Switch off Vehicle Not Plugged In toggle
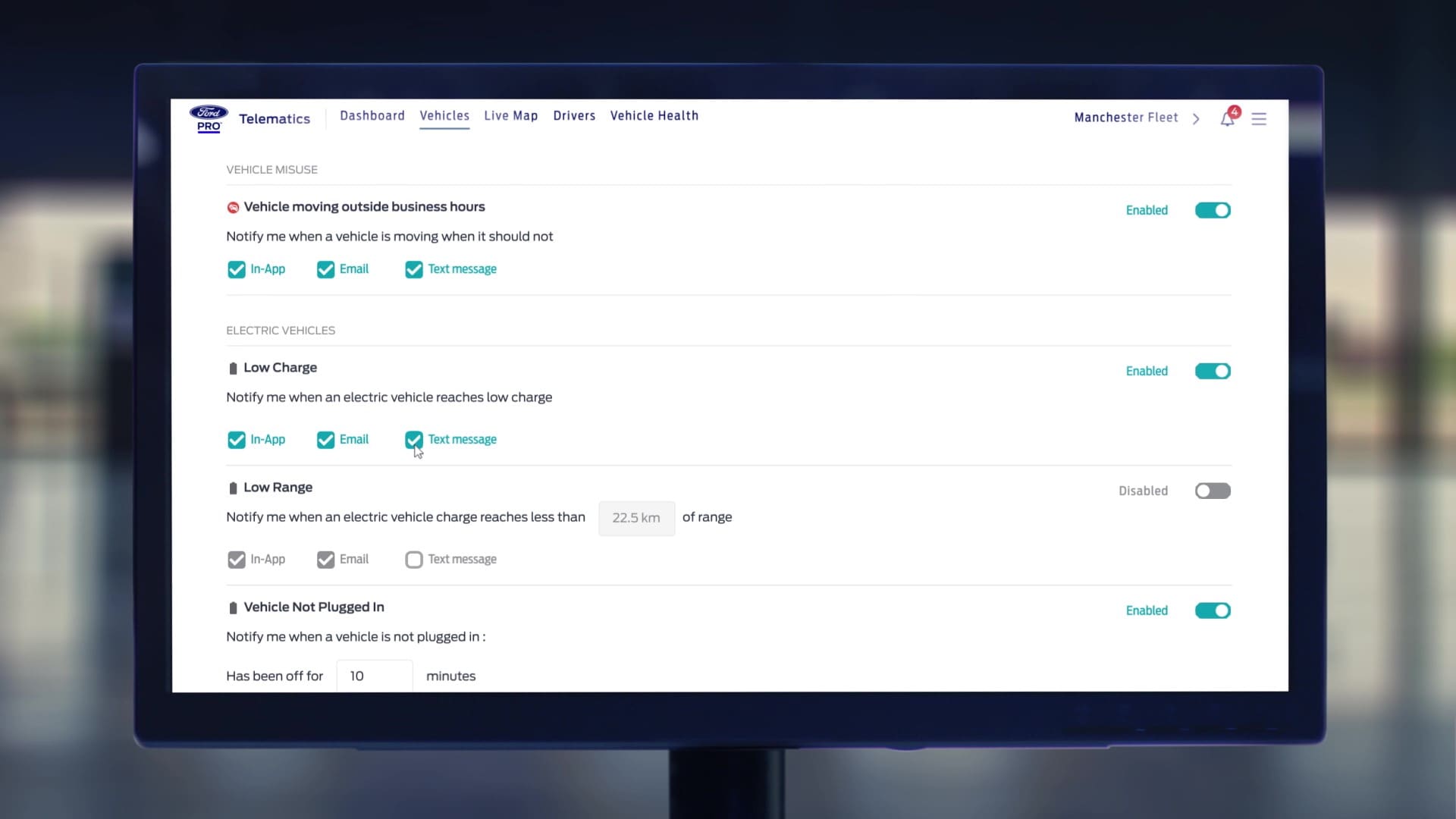 [1213, 610]
